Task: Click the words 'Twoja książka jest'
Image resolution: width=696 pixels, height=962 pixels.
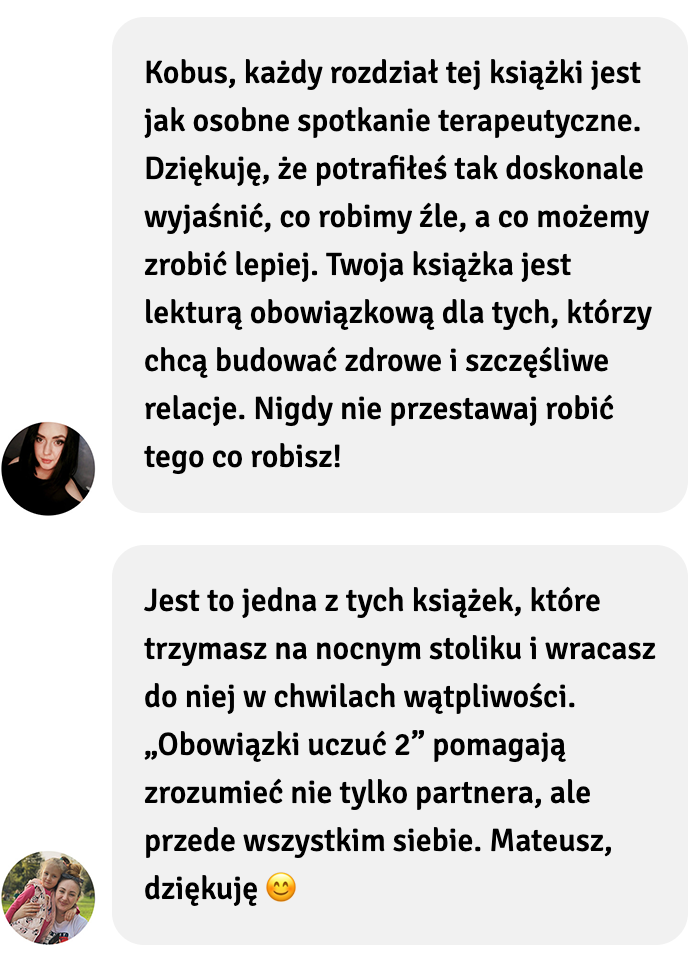Action: coord(449,265)
